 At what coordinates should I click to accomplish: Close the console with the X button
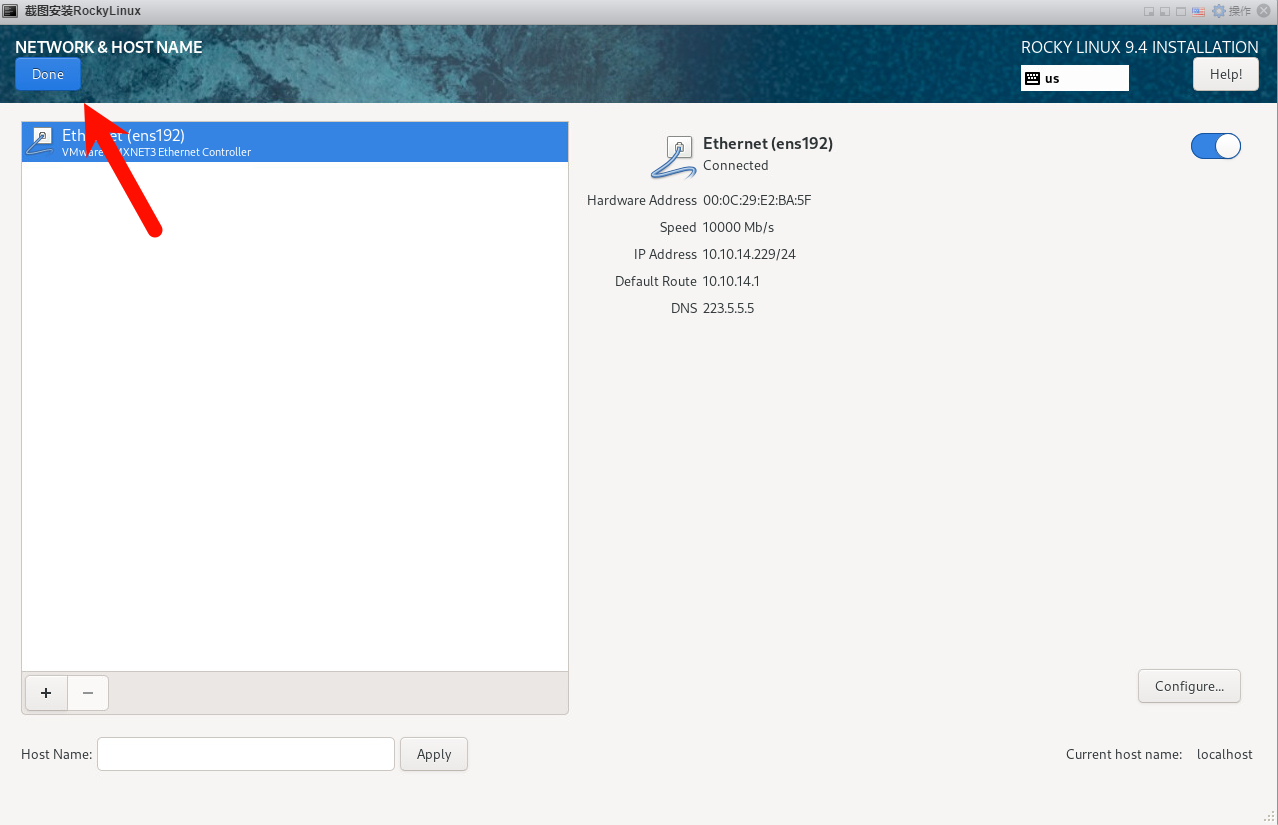1264,11
